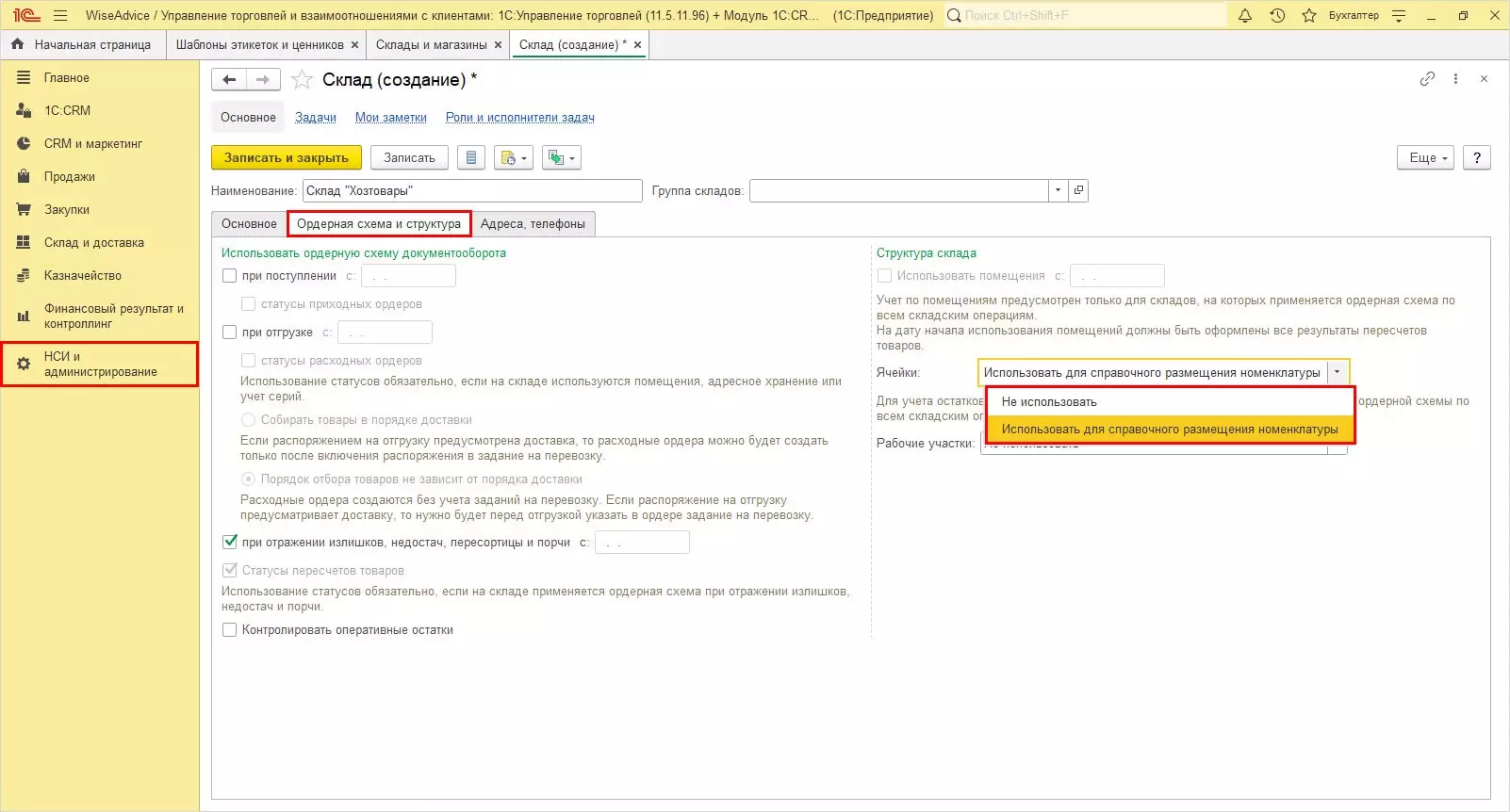
Task: Open the 'Мои заметки' link
Action: point(390,118)
